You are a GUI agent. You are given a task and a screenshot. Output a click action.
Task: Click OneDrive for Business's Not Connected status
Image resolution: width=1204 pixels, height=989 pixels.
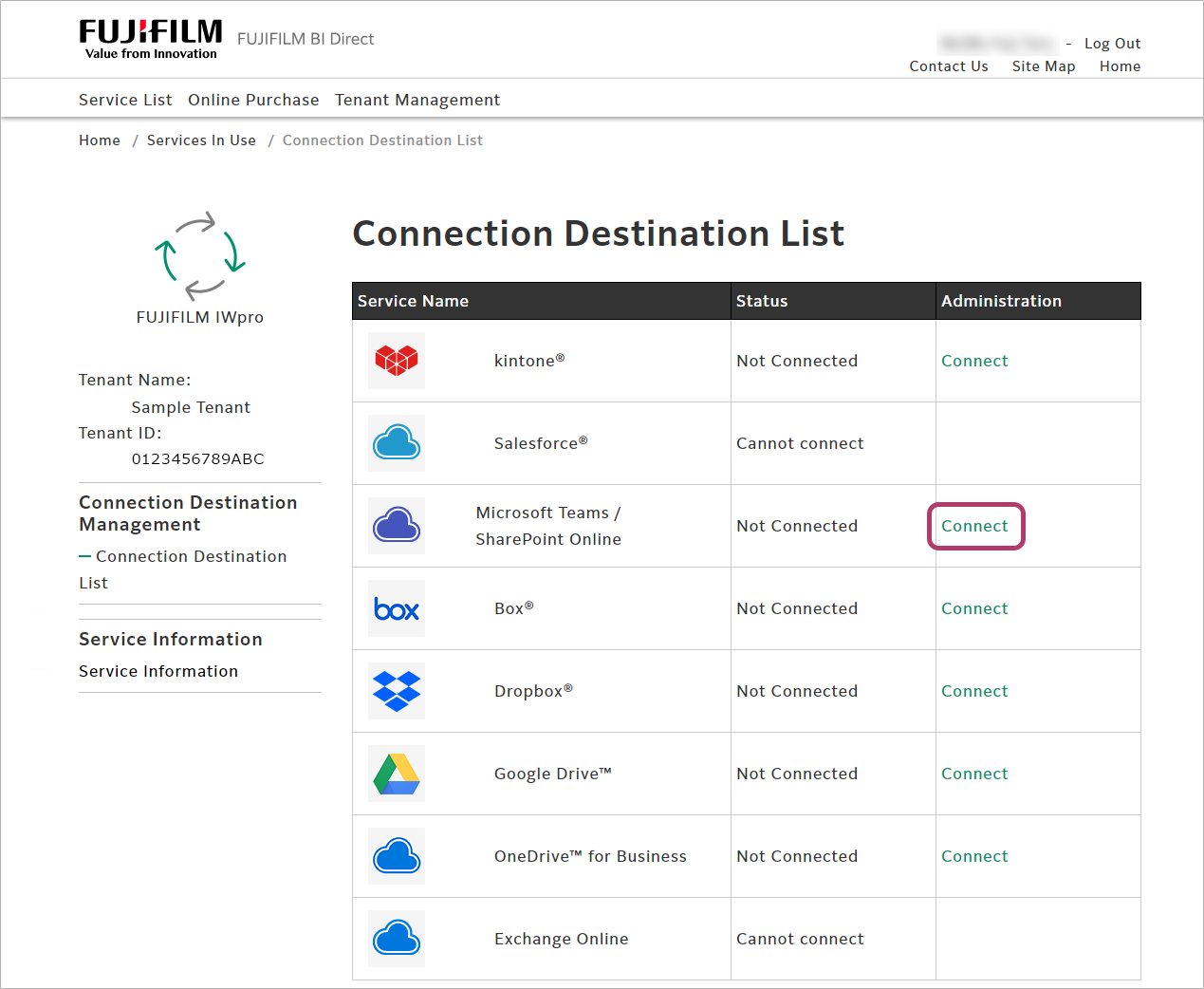[x=797, y=856]
